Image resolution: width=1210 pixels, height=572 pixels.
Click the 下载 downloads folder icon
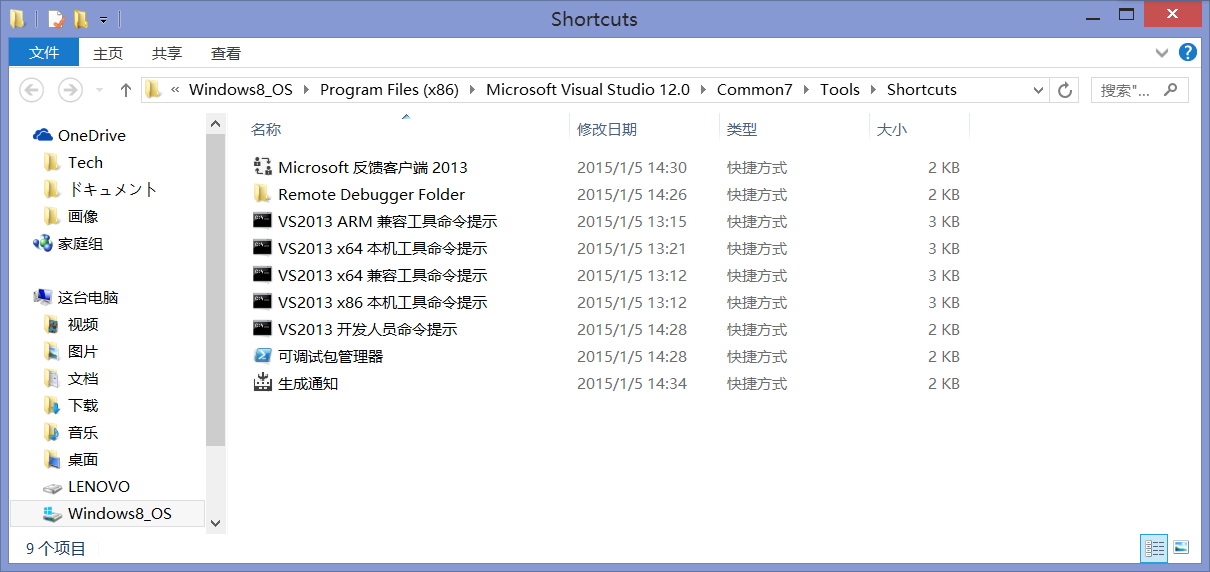click(x=53, y=405)
